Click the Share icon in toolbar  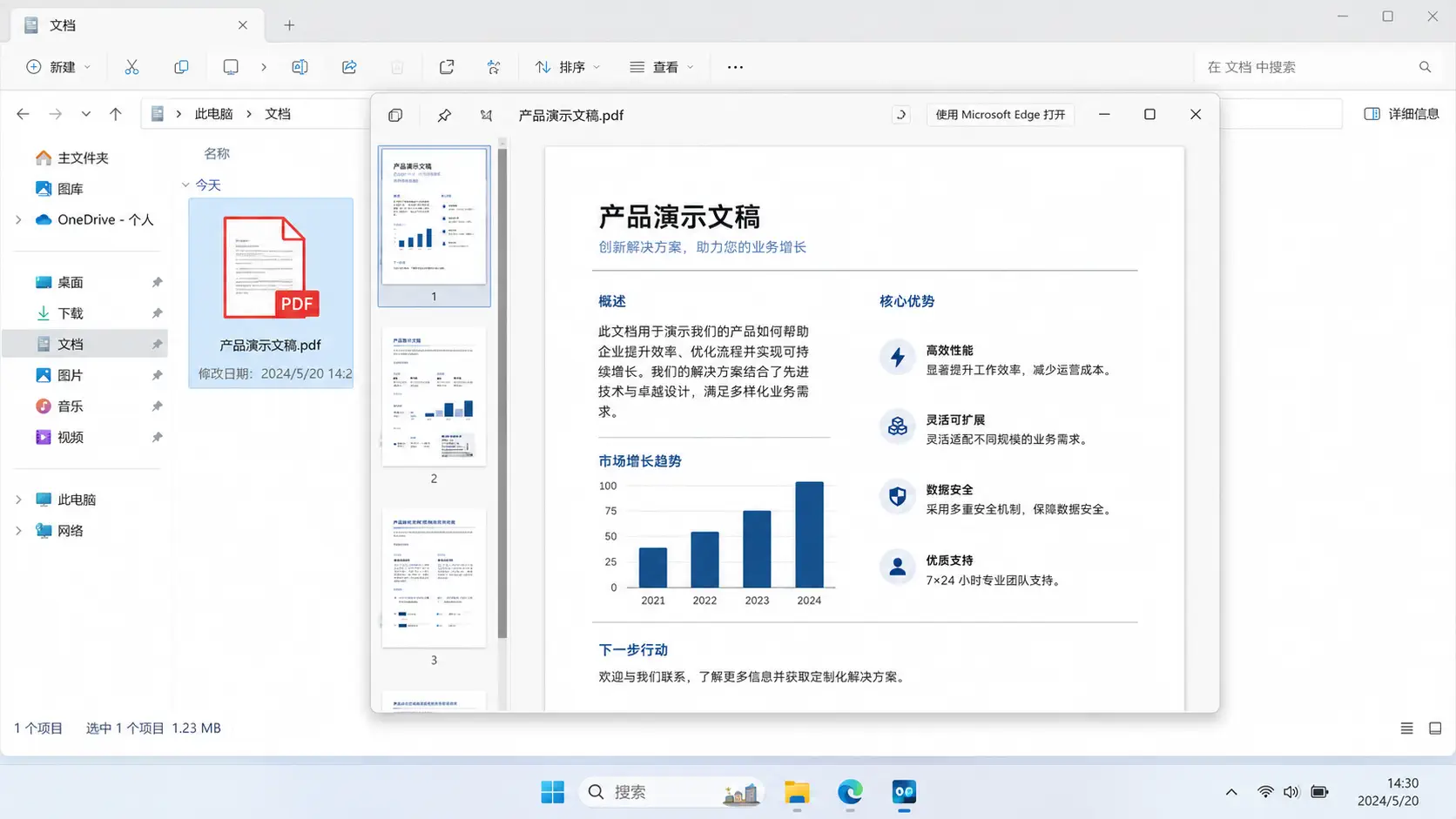pyautogui.click(x=349, y=67)
